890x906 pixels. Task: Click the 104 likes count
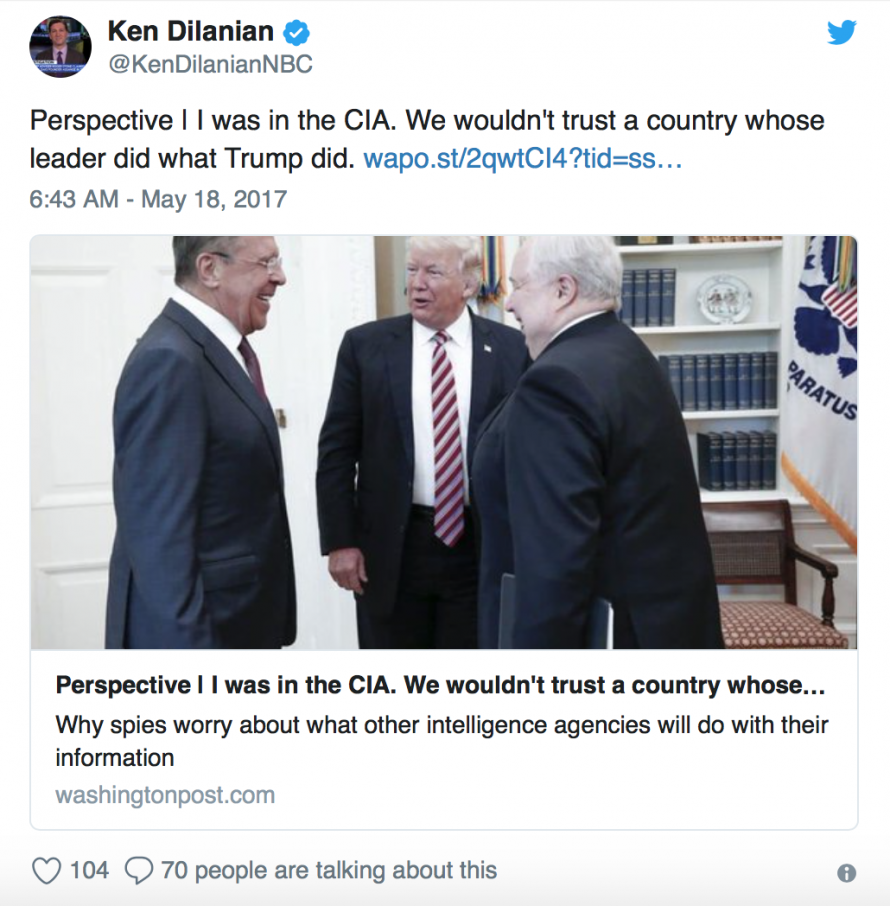coord(90,870)
